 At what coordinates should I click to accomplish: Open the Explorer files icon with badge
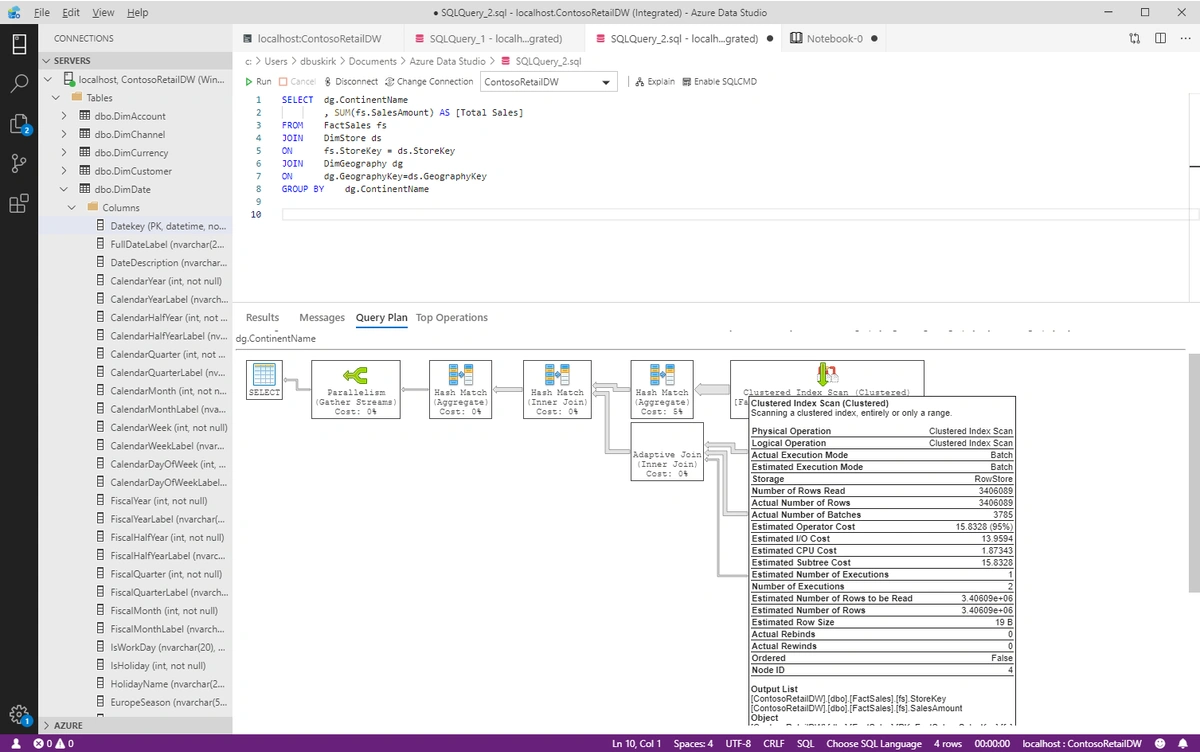(x=19, y=124)
